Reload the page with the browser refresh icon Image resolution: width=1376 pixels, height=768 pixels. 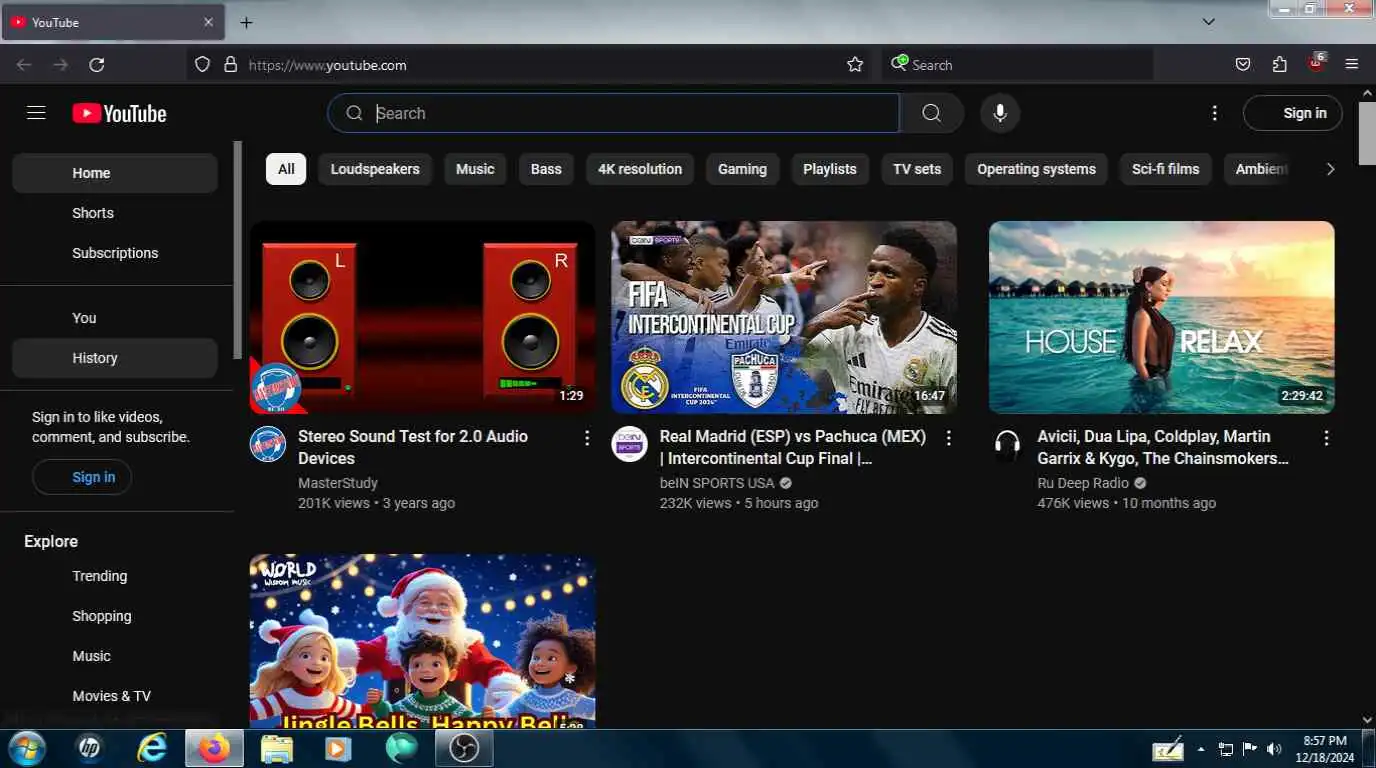coord(97,65)
